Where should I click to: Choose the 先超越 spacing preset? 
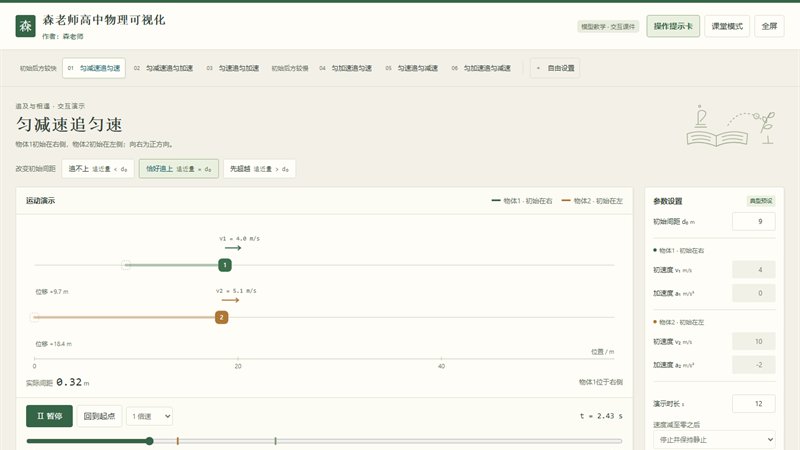pyautogui.click(x=259, y=169)
